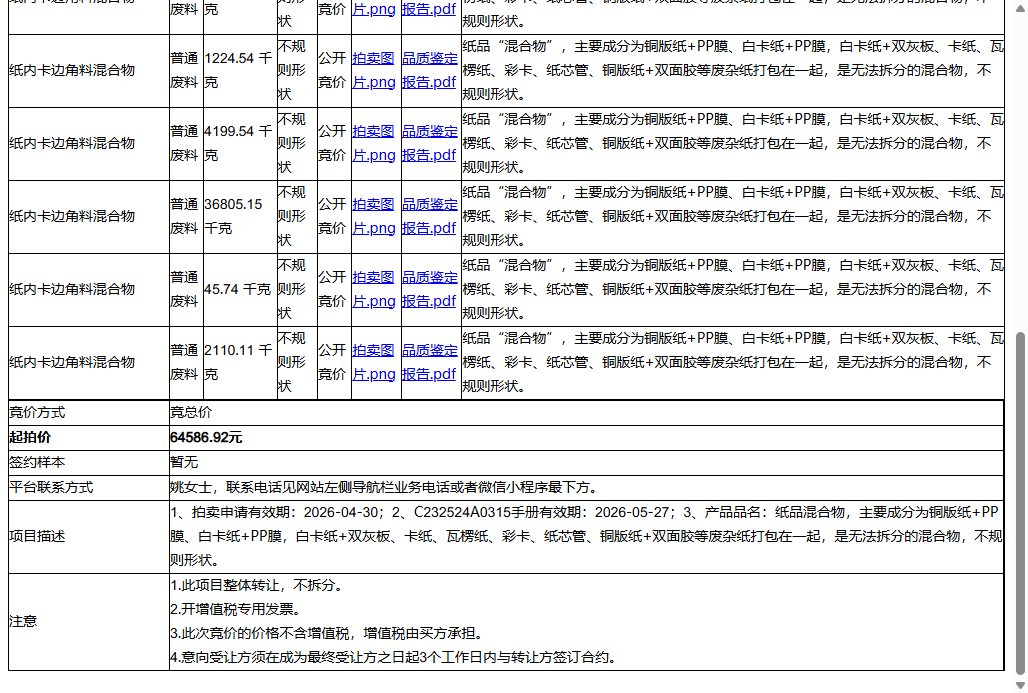Click note 2.开增值税专用发票

click(235, 609)
